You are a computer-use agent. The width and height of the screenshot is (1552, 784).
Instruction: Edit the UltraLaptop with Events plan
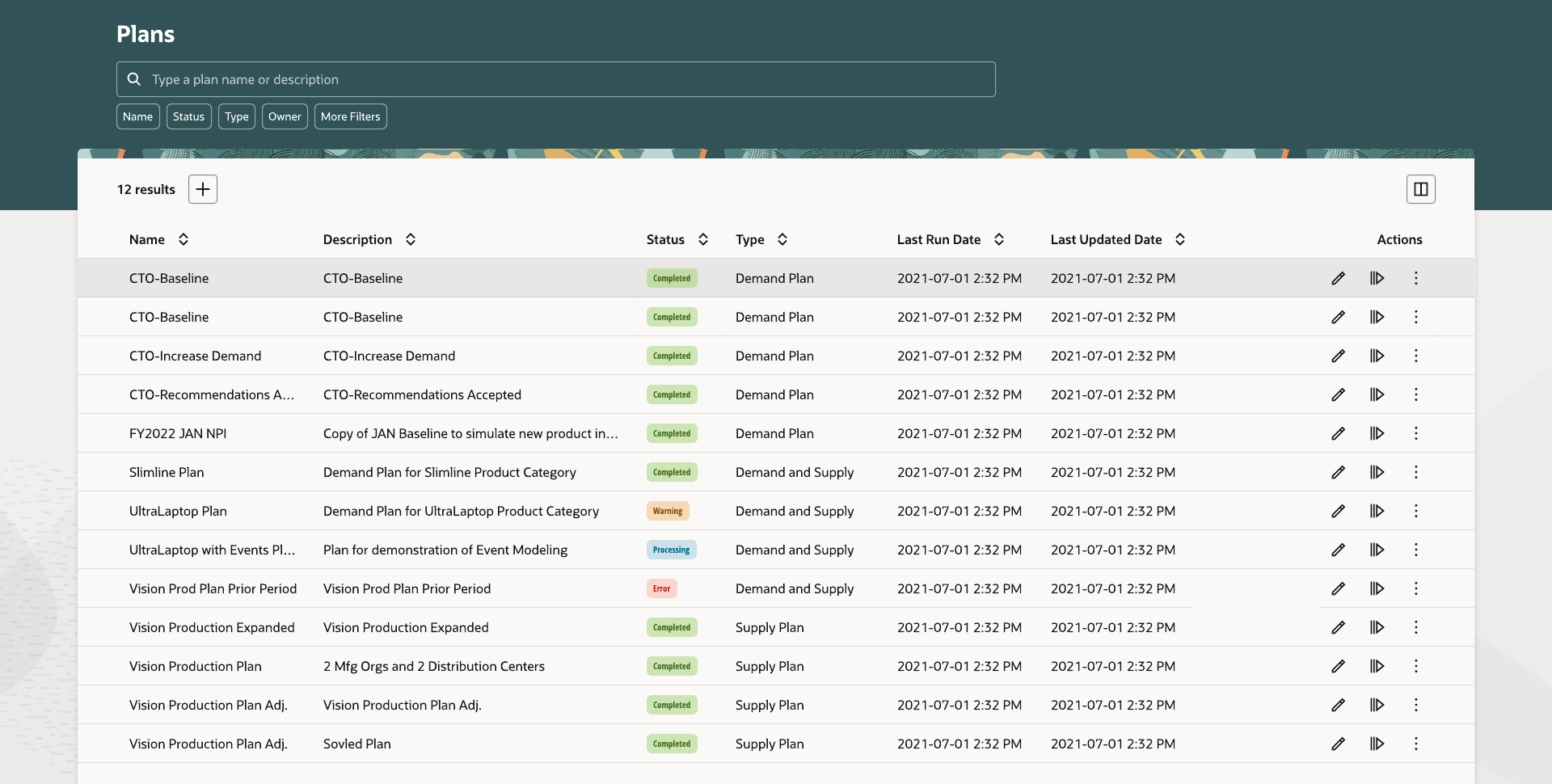(x=1339, y=550)
